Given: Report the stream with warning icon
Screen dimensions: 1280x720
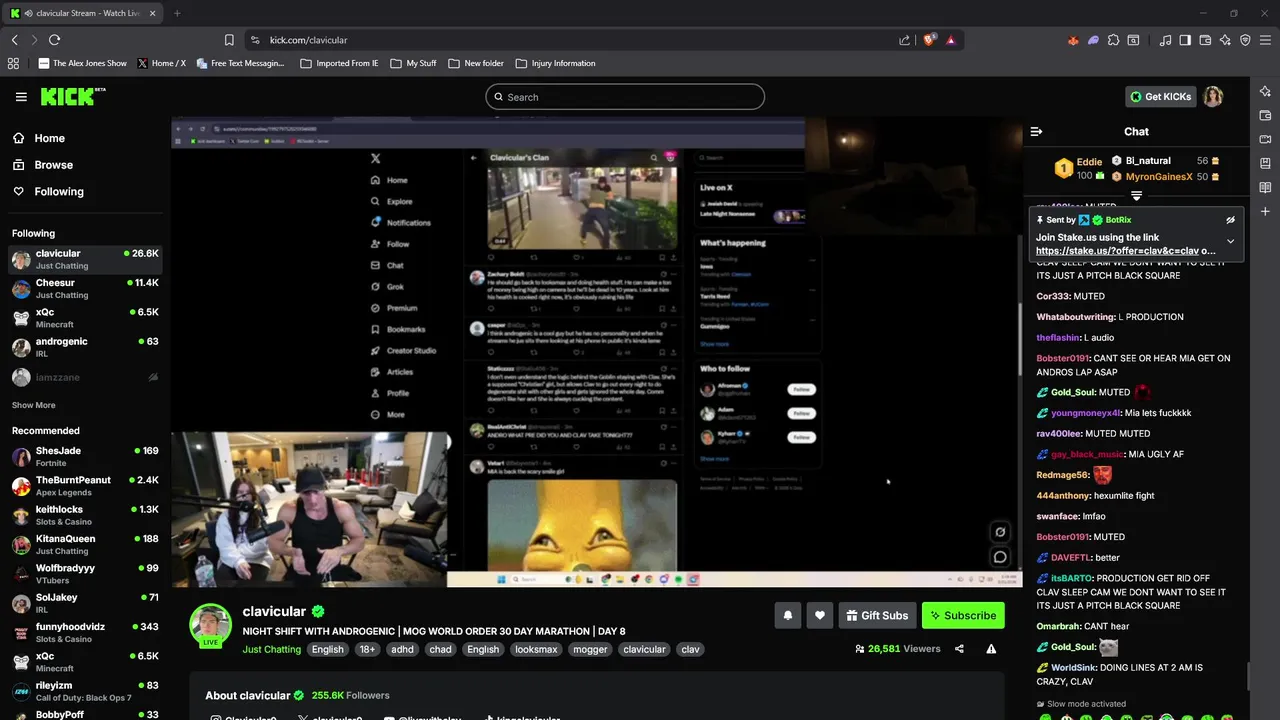Looking at the screenshot, I should tap(991, 649).
